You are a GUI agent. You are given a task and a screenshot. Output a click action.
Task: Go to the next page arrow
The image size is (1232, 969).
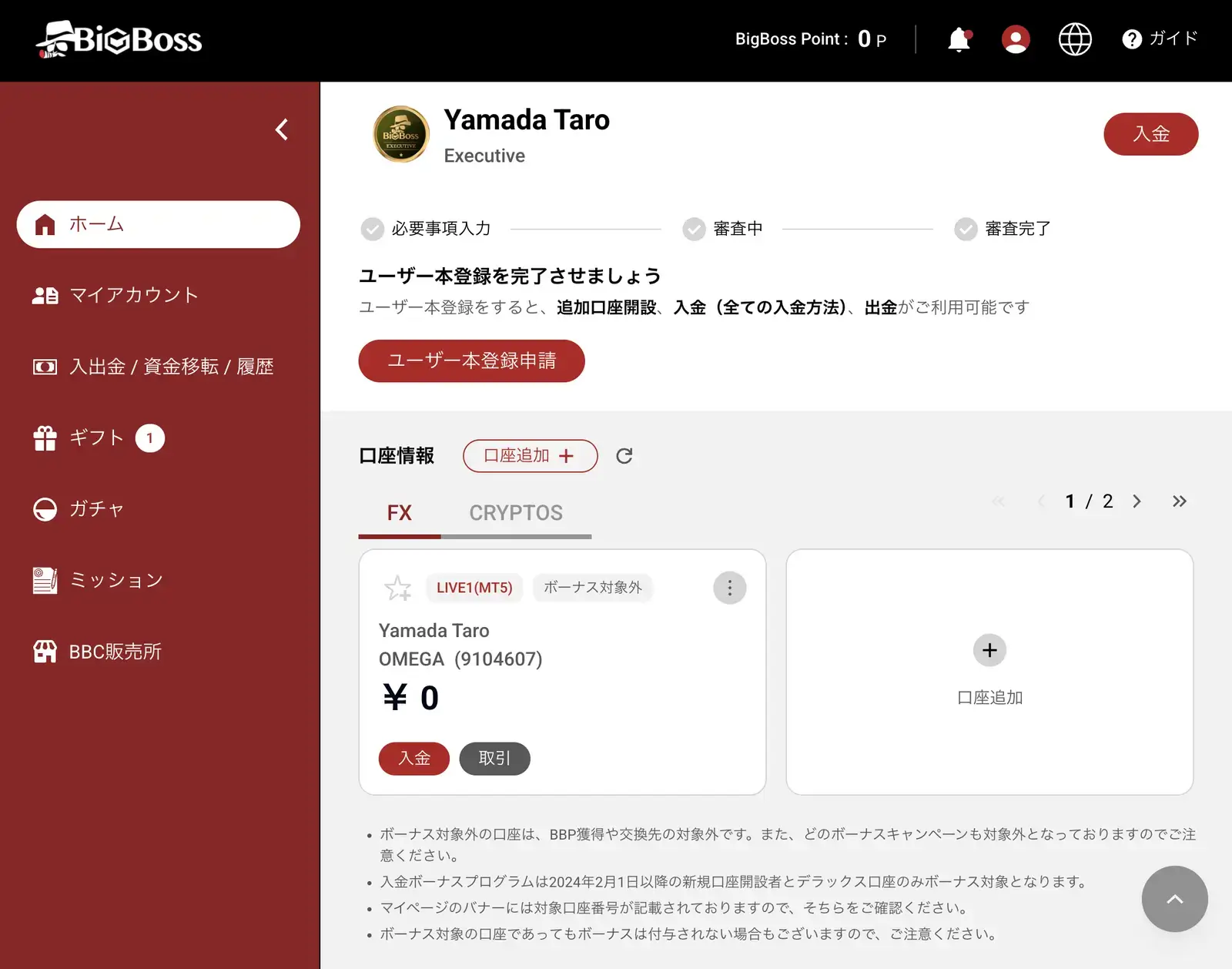coord(1137,501)
